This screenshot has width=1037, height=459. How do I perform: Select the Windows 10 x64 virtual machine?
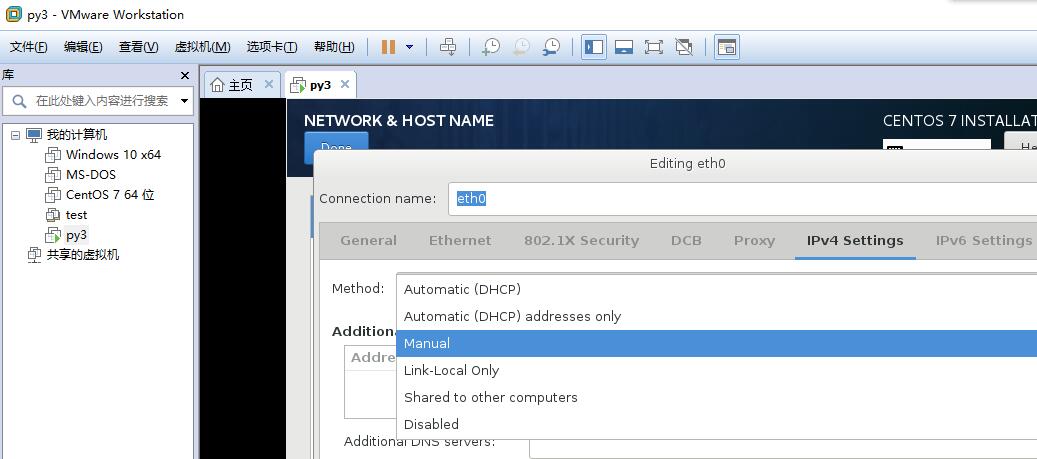113,155
